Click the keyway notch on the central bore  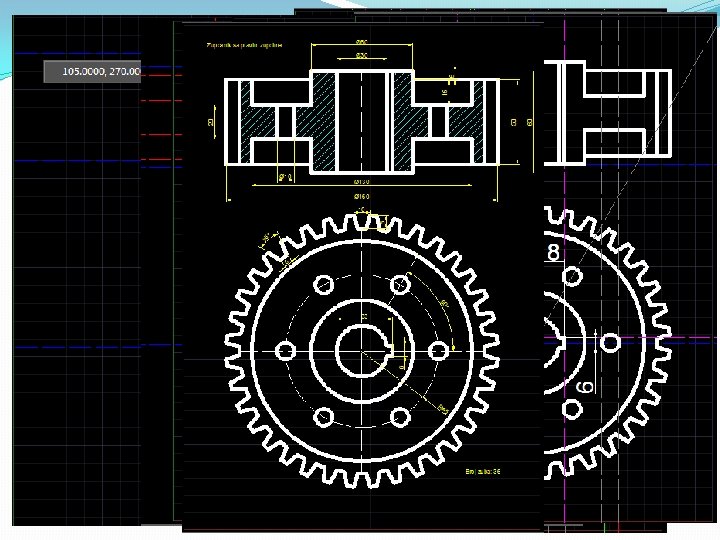point(389,351)
